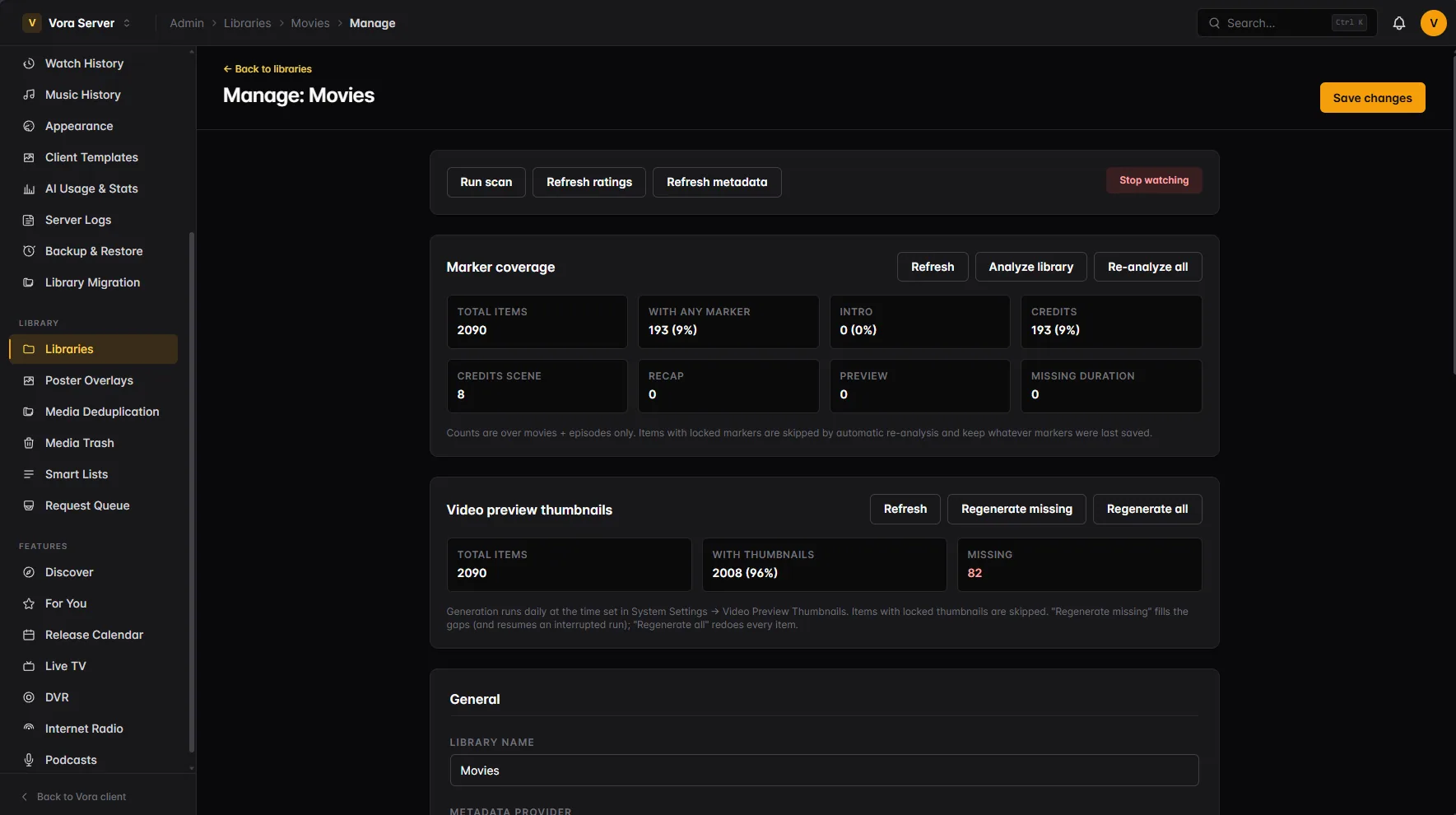Click Regenerate missing thumbnails button
The width and height of the screenshot is (1456, 815).
1016,509
